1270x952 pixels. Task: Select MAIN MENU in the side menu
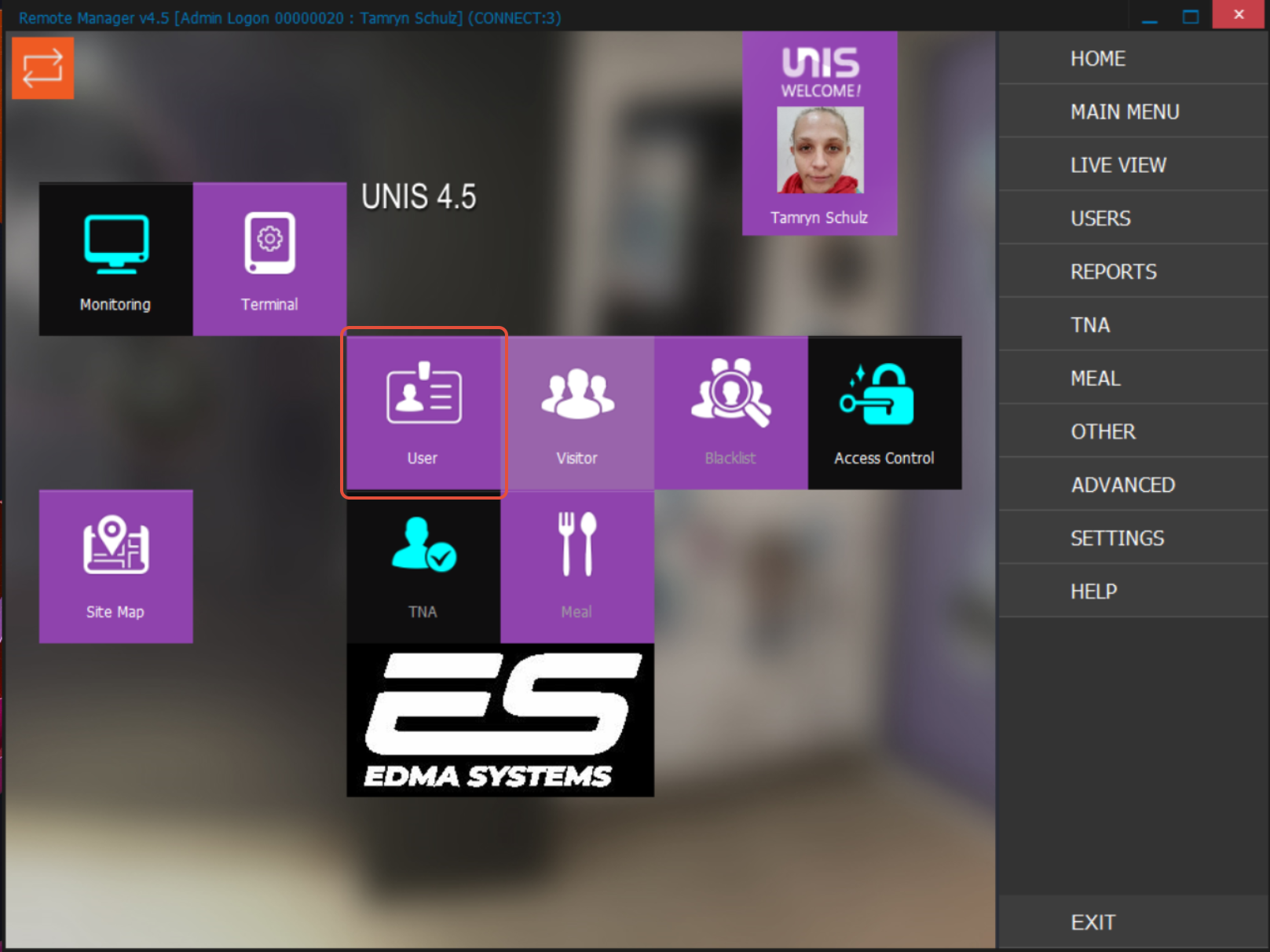(x=1134, y=112)
